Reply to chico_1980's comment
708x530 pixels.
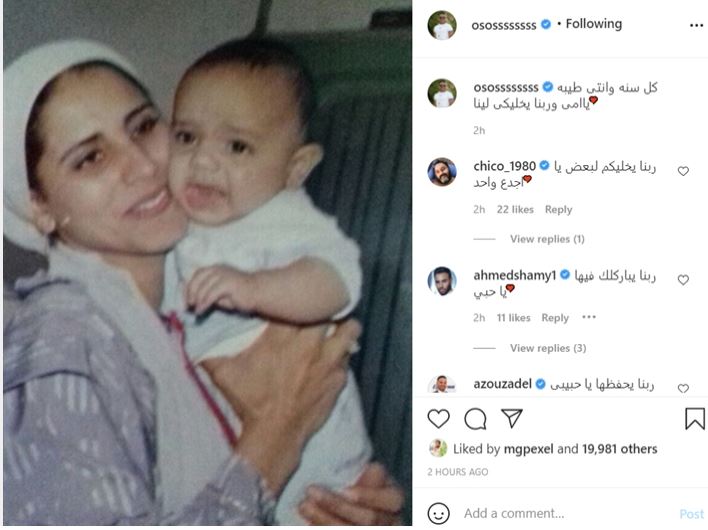click(x=559, y=209)
